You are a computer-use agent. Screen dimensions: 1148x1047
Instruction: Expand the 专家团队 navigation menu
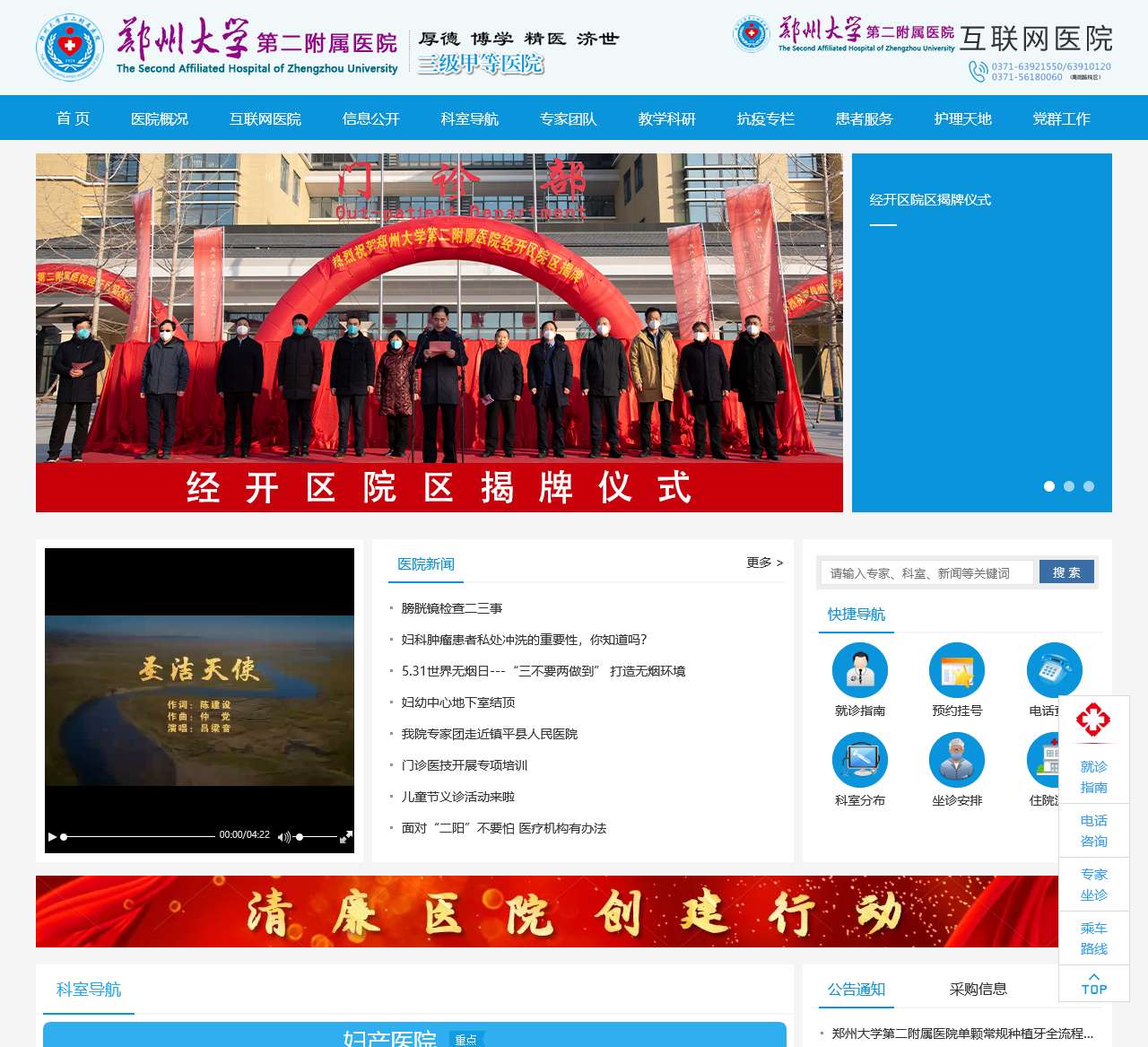(x=569, y=118)
